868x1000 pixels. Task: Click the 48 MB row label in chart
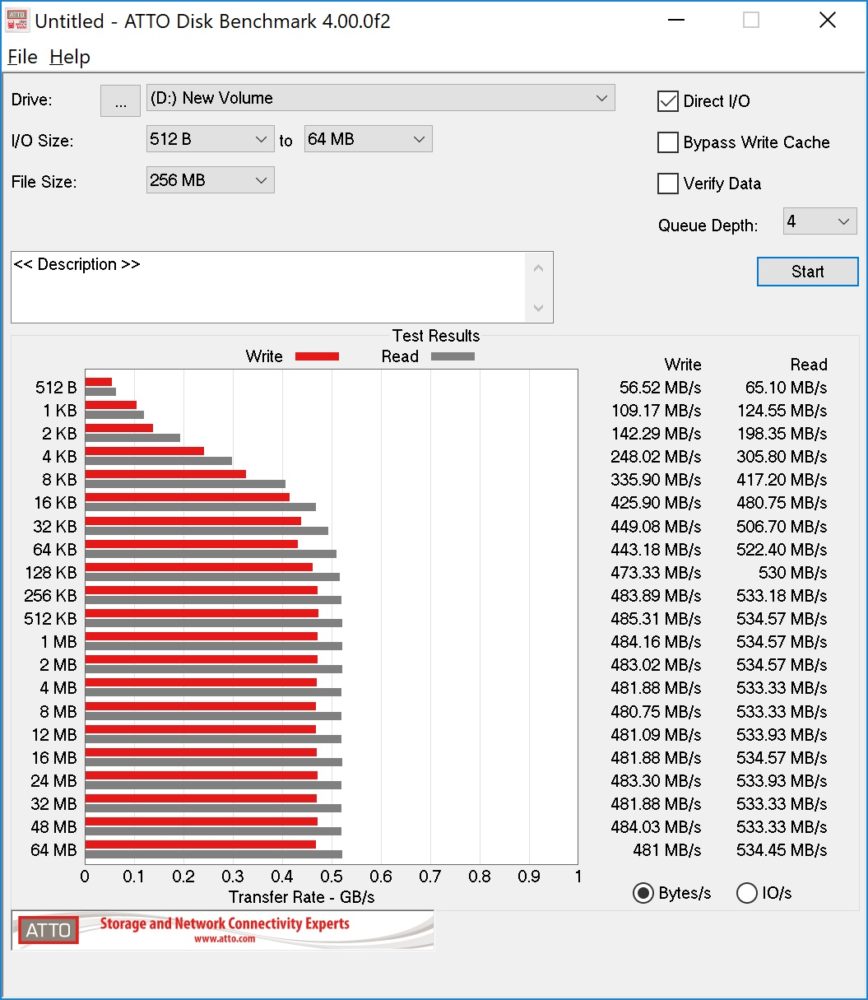[54, 827]
